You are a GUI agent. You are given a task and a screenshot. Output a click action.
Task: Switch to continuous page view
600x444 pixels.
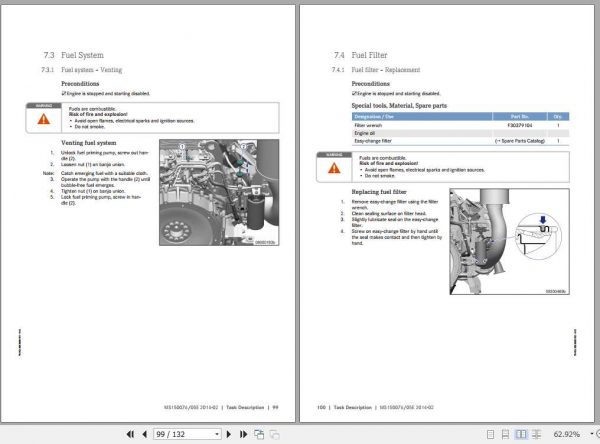pos(505,434)
